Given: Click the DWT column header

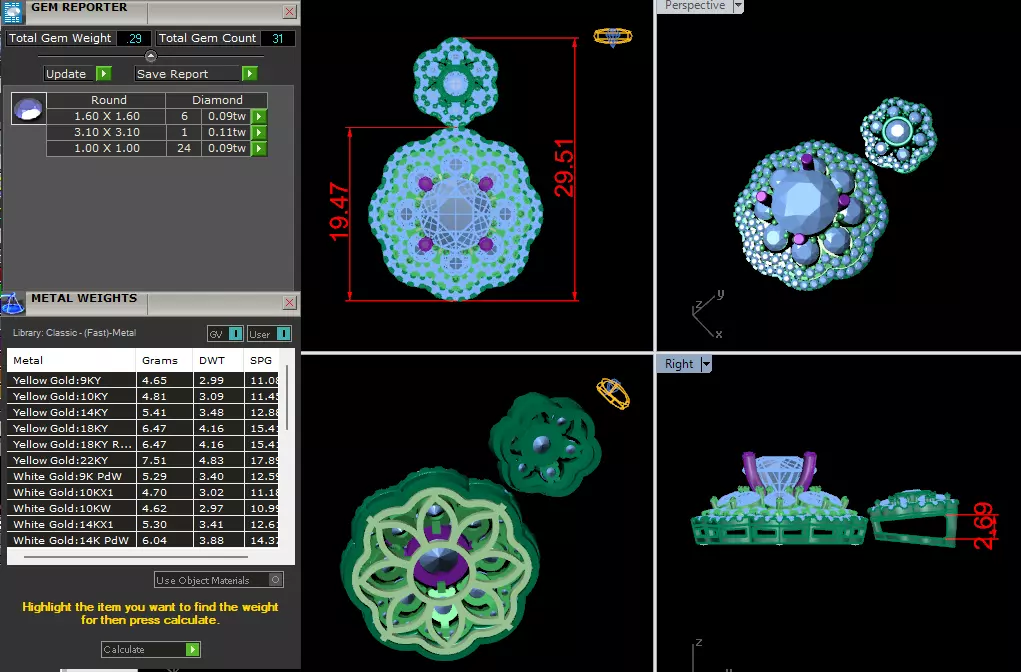Looking at the screenshot, I should pyautogui.click(x=218, y=360).
